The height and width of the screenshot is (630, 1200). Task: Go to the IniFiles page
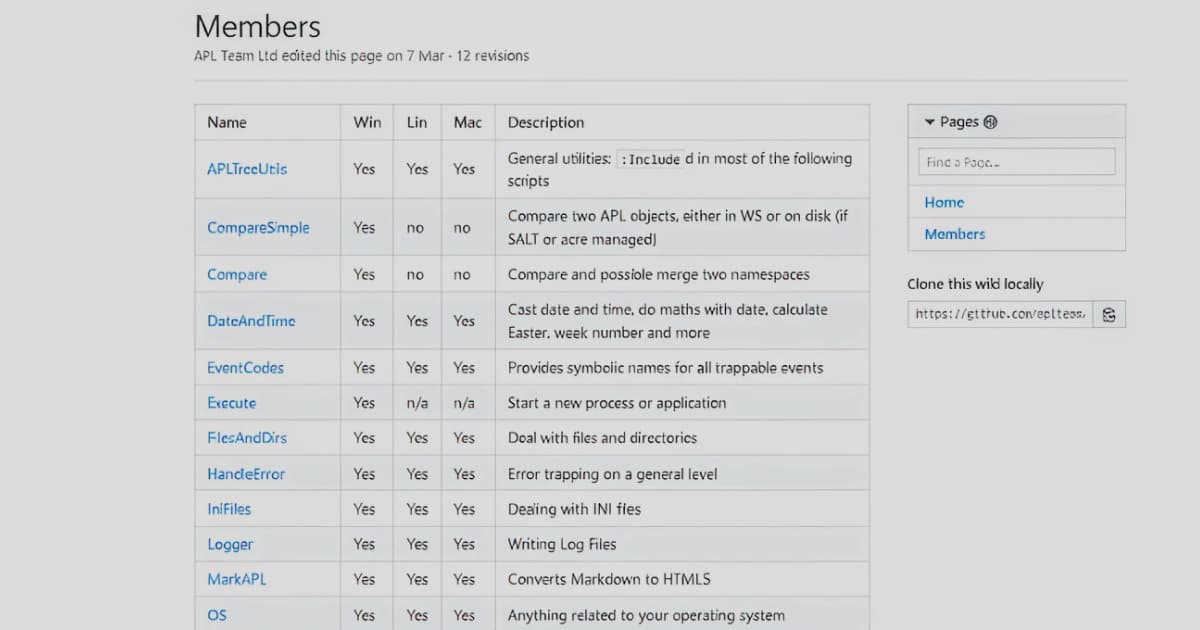coord(229,509)
